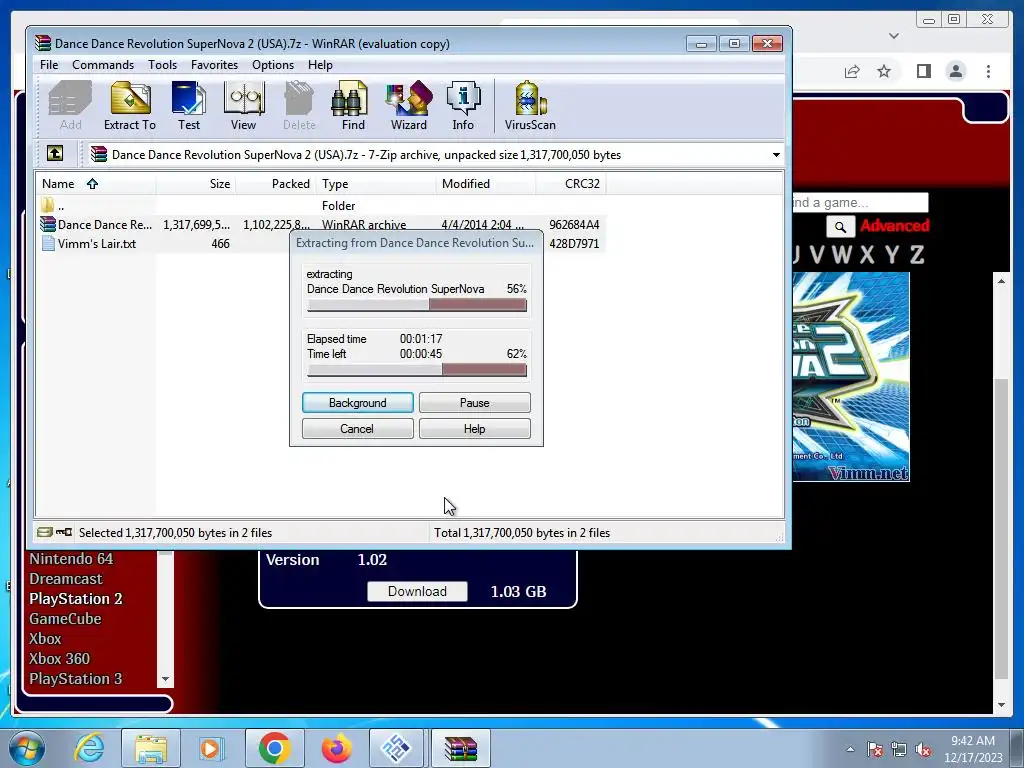This screenshot has height=768, width=1024.
Task: Click console list scroll down arrow
Action: pos(165,679)
